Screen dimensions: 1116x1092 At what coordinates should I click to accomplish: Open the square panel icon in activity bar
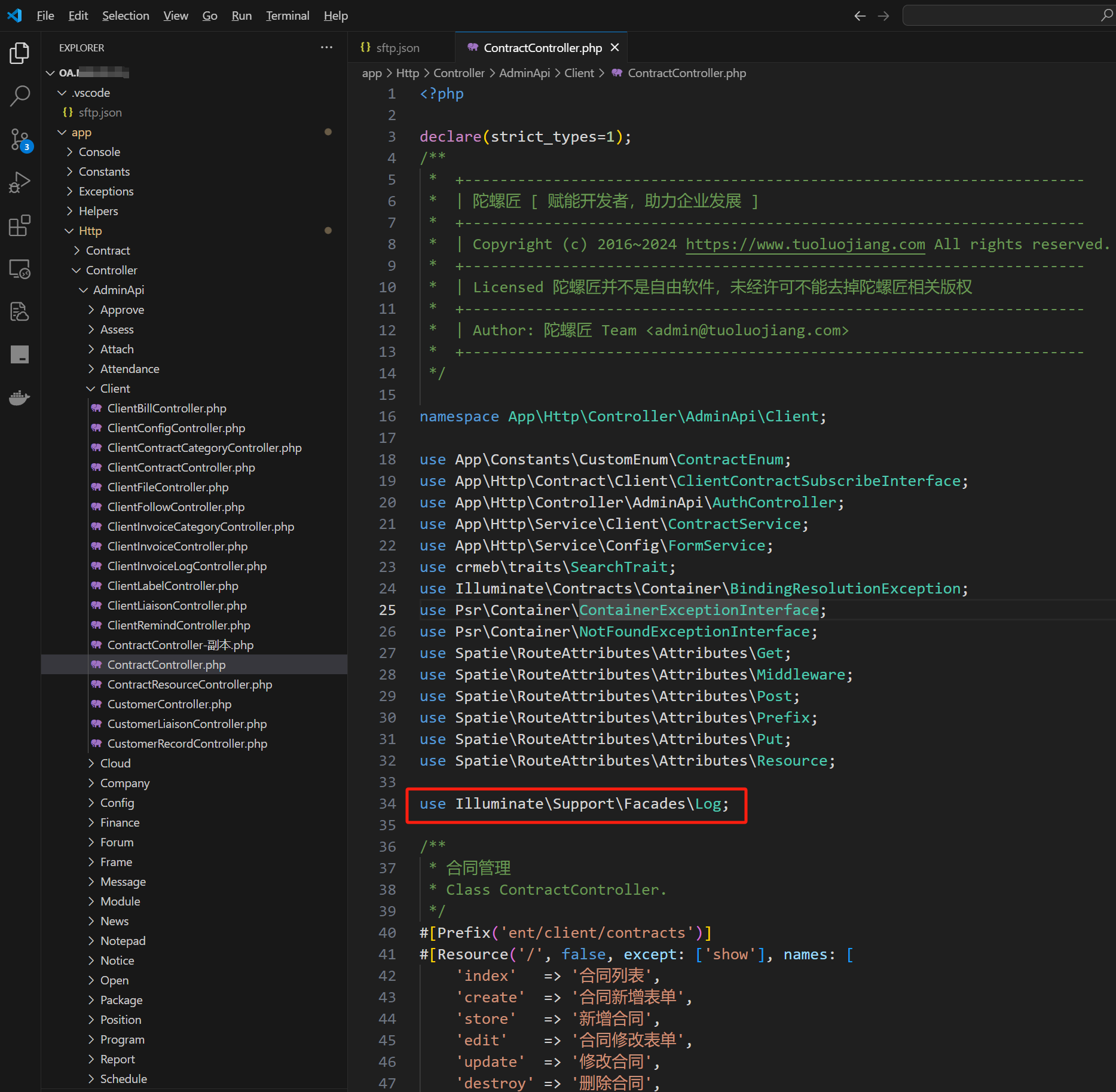coord(20,354)
